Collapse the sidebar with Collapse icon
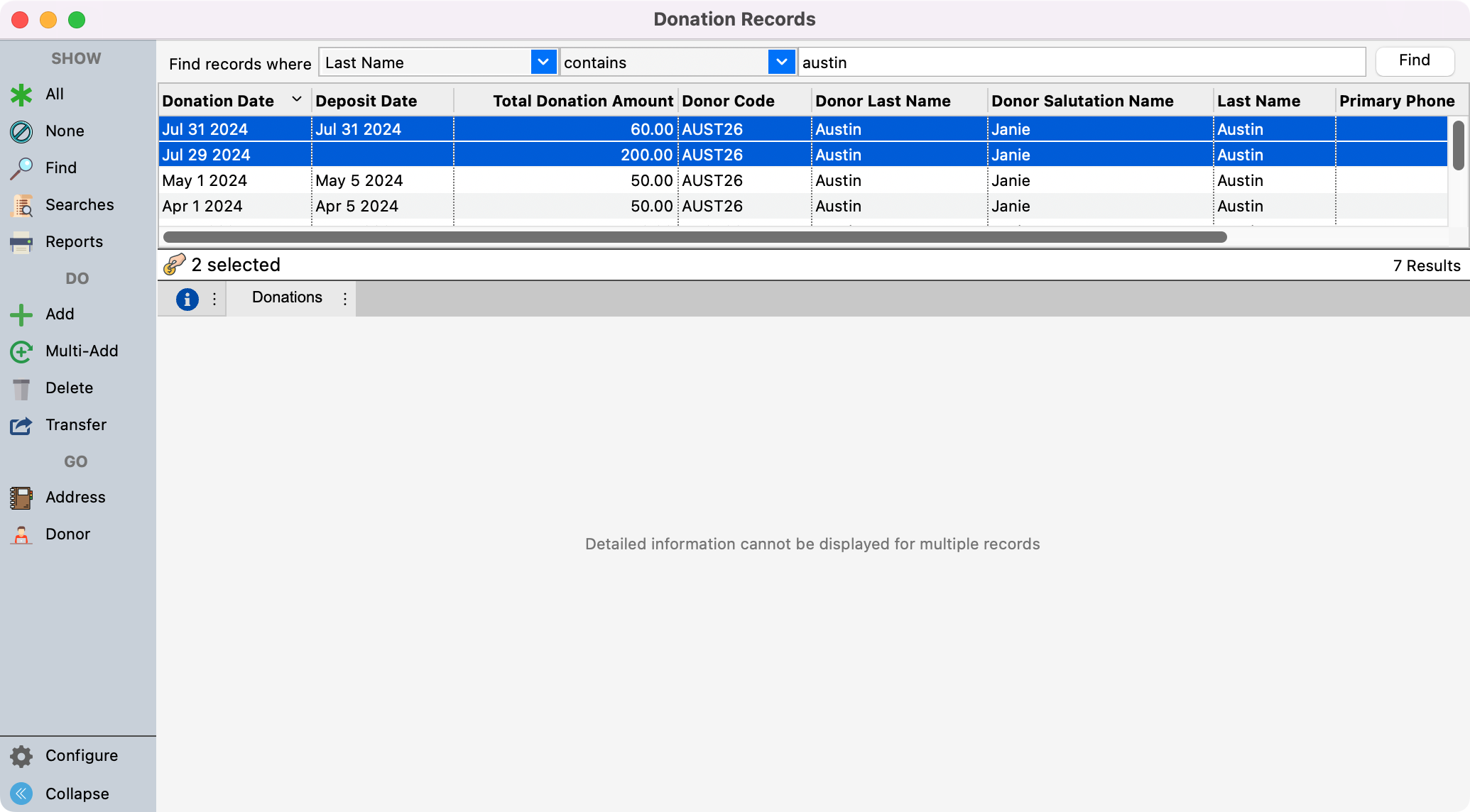 [21, 794]
